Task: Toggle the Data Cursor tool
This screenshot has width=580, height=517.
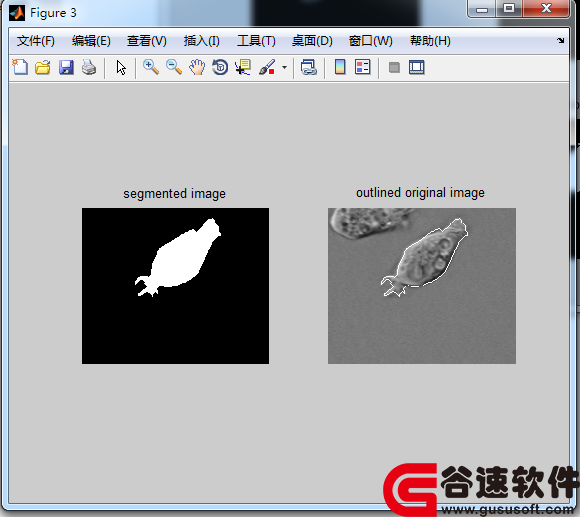Action: tap(243, 67)
